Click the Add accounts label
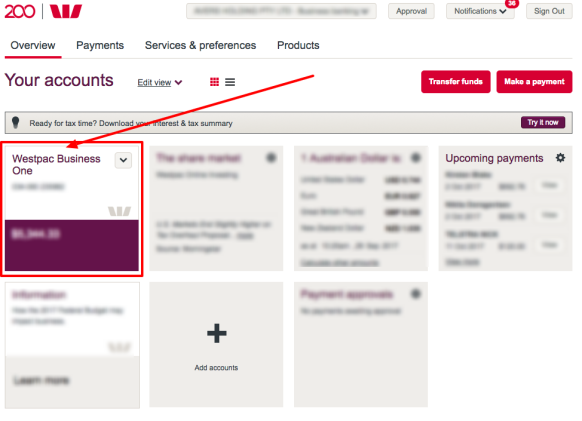Screen dimensions: 582x421 pos(216,368)
